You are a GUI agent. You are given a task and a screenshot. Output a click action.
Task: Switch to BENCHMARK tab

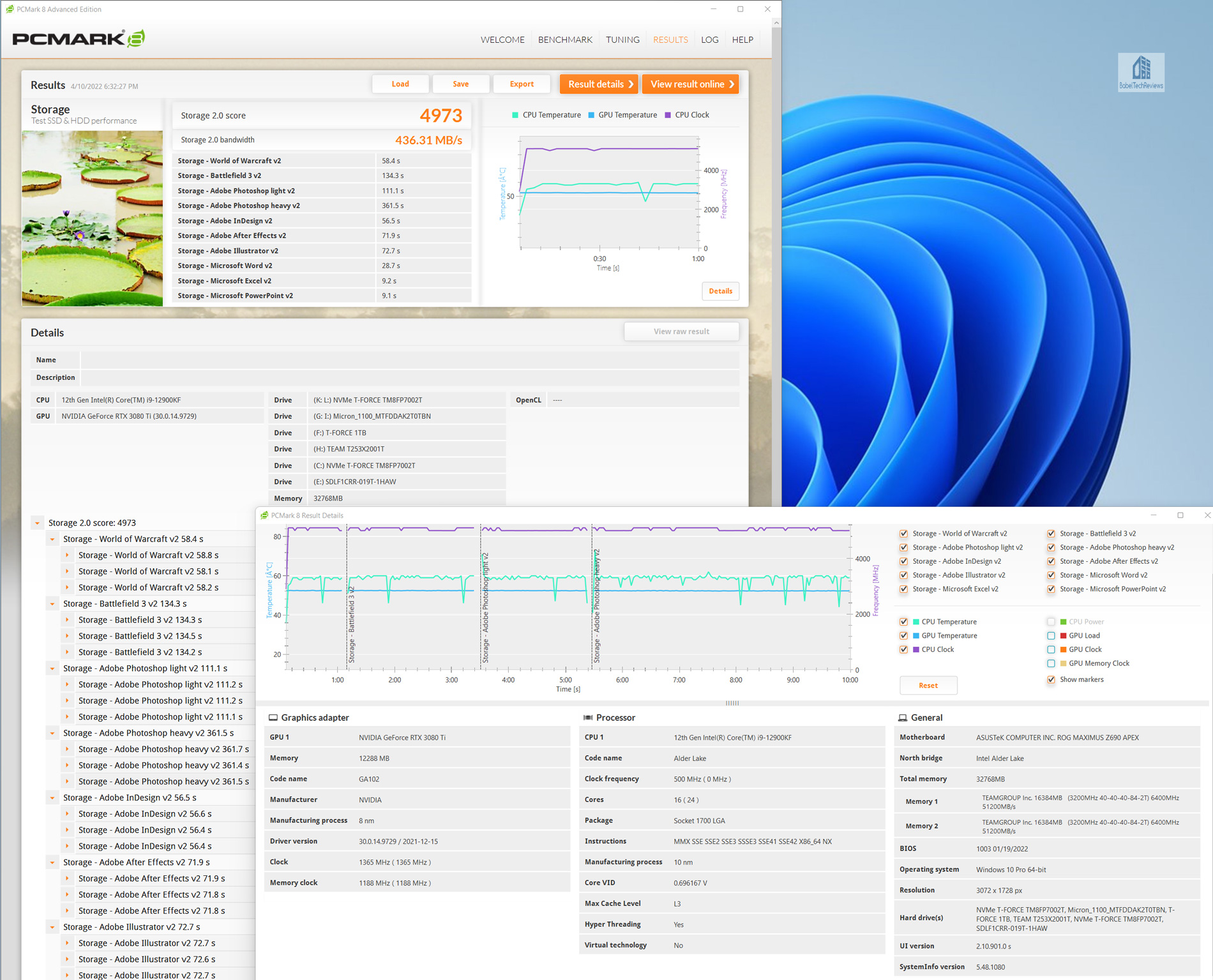(565, 40)
